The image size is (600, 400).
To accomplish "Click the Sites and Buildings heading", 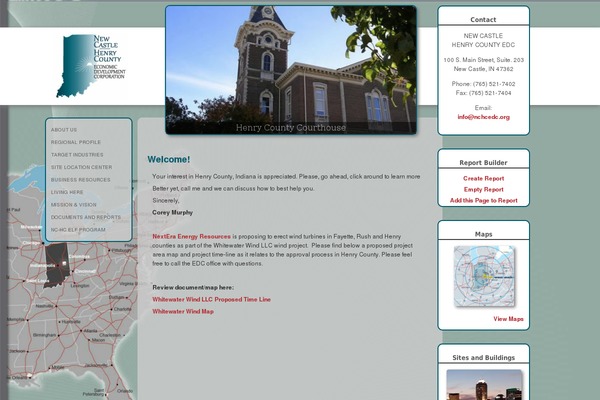I will click(x=483, y=358).
